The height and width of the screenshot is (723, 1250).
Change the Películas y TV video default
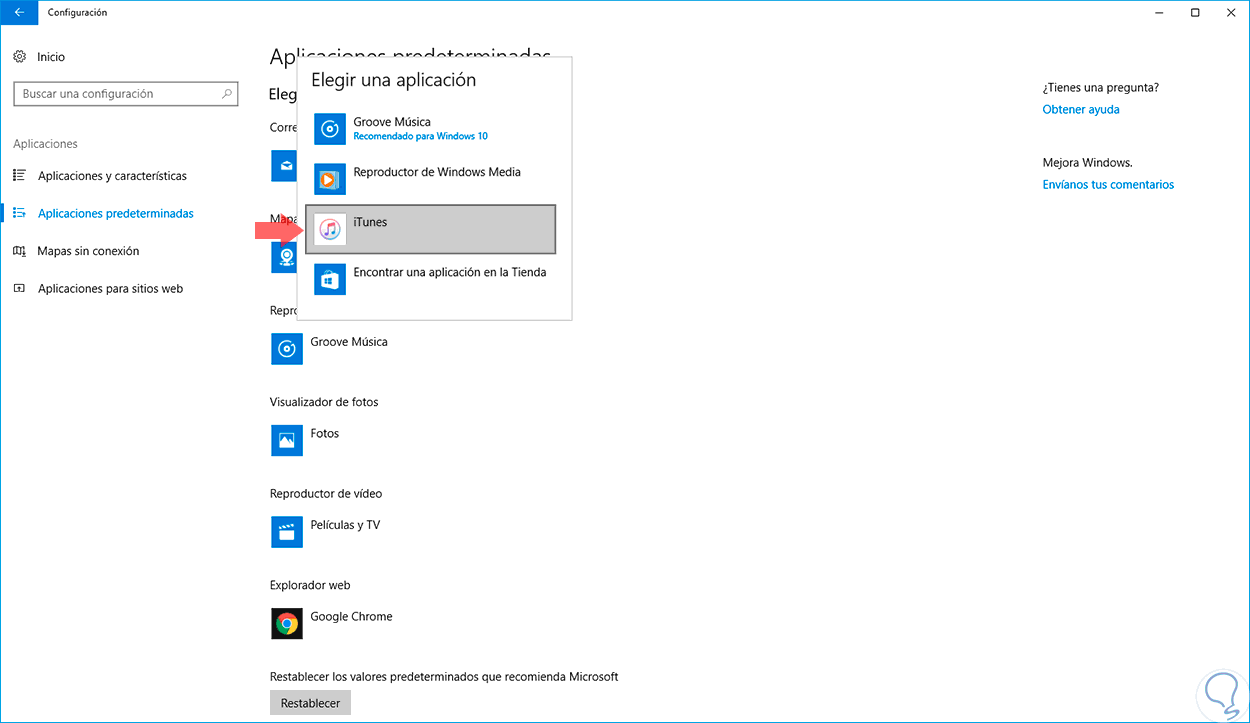tap(326, 532)
